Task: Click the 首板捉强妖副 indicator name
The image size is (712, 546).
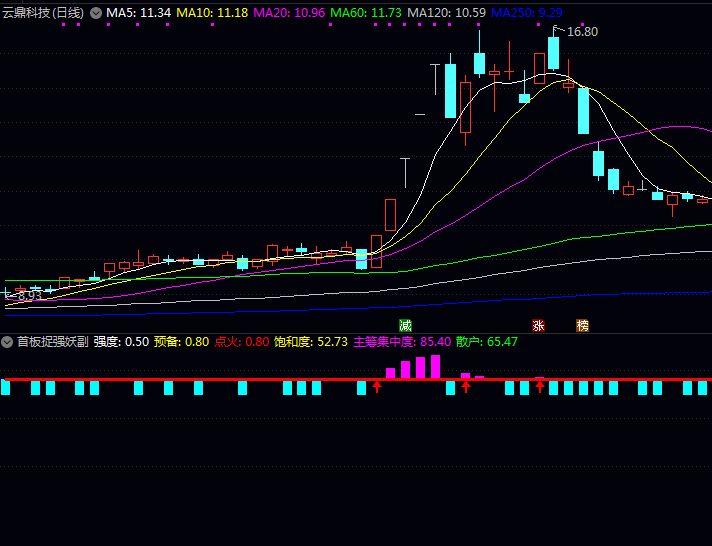Action: pos(52,342)
